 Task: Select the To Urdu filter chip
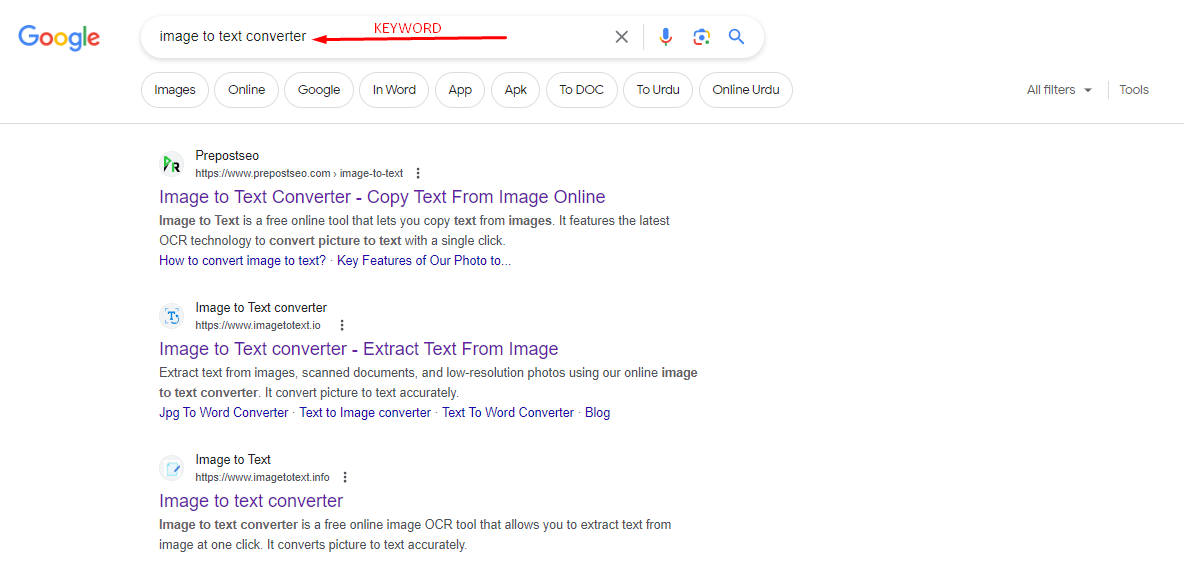pyautogui.click(x=658, y=90)
